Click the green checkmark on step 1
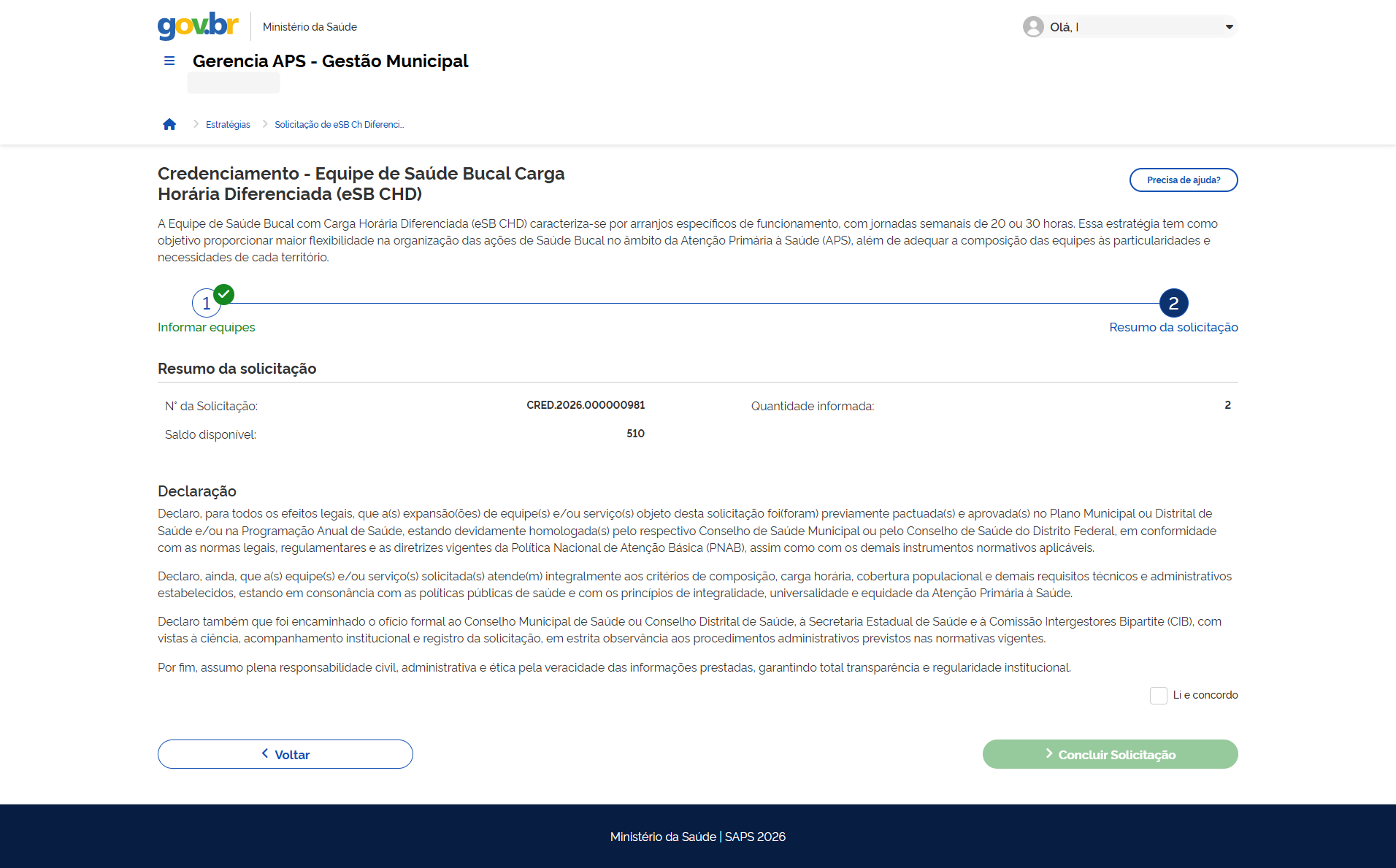Screen dimensions: 1396x868 tap(224, 294)
